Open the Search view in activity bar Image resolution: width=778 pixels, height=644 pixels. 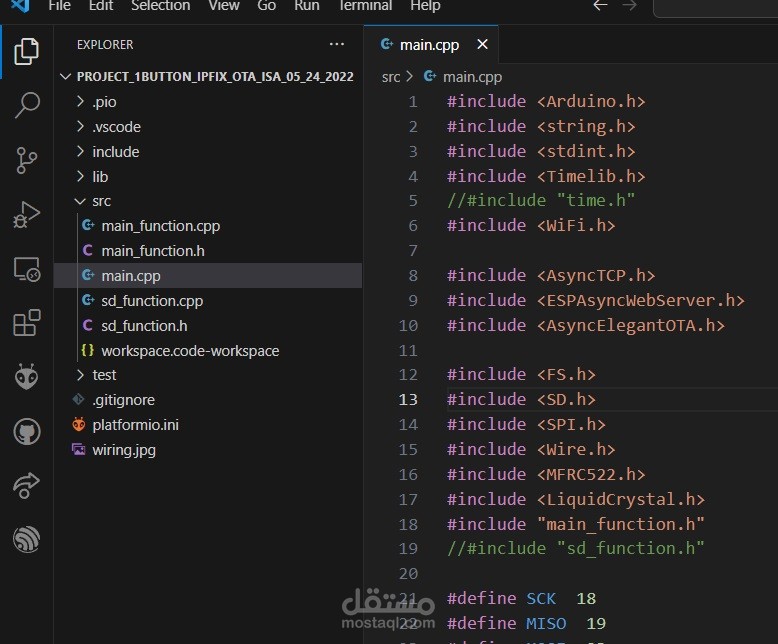(26, 105)
